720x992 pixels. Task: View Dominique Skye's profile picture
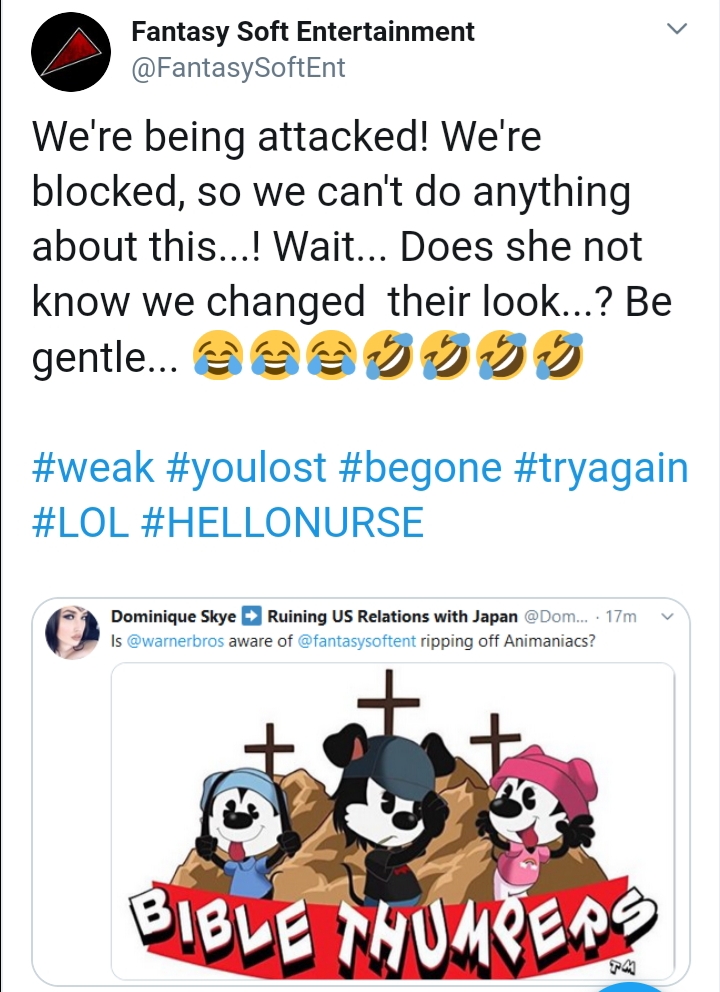pos(73,633)
